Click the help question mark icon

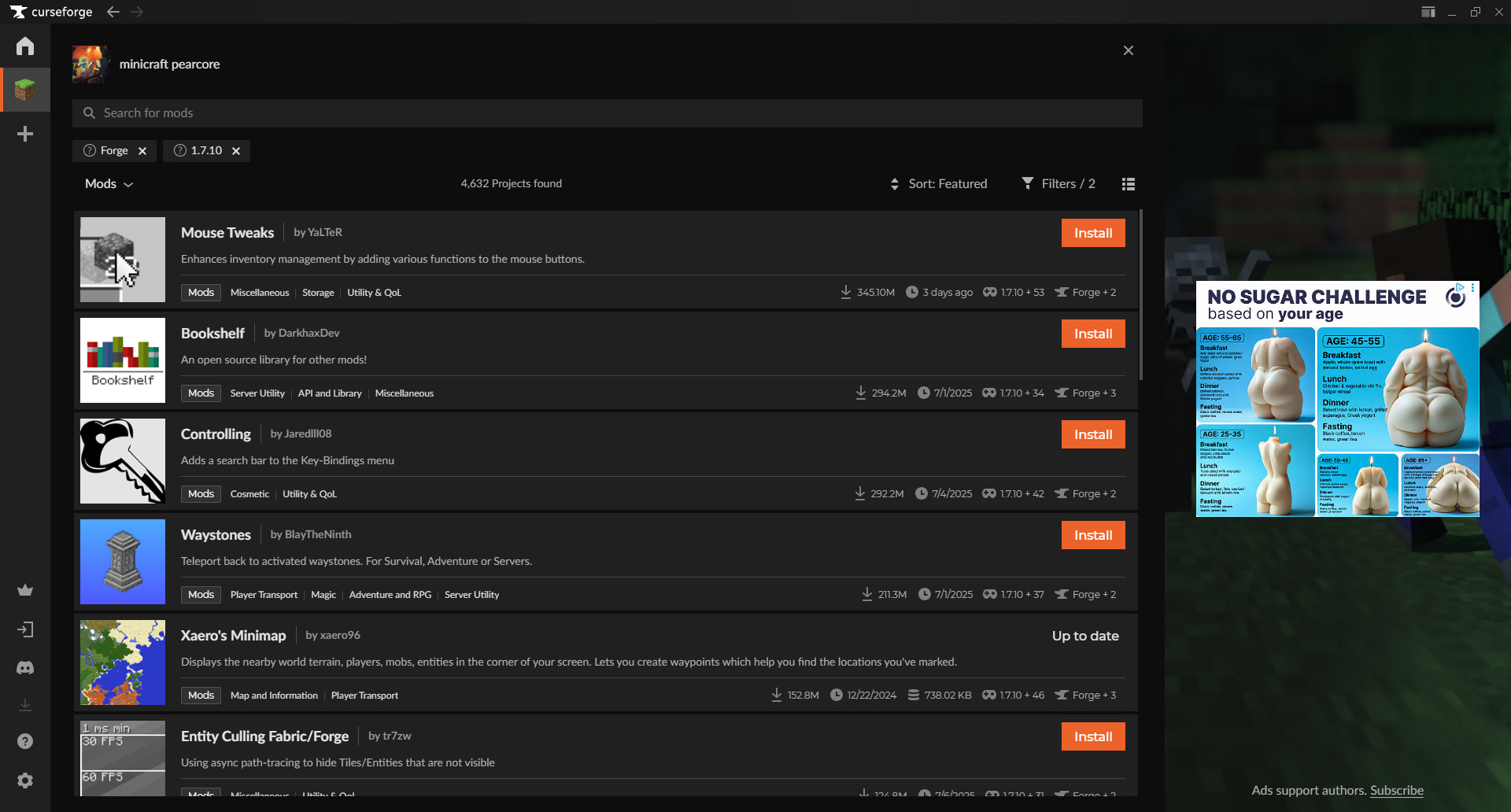pos(25,741)
